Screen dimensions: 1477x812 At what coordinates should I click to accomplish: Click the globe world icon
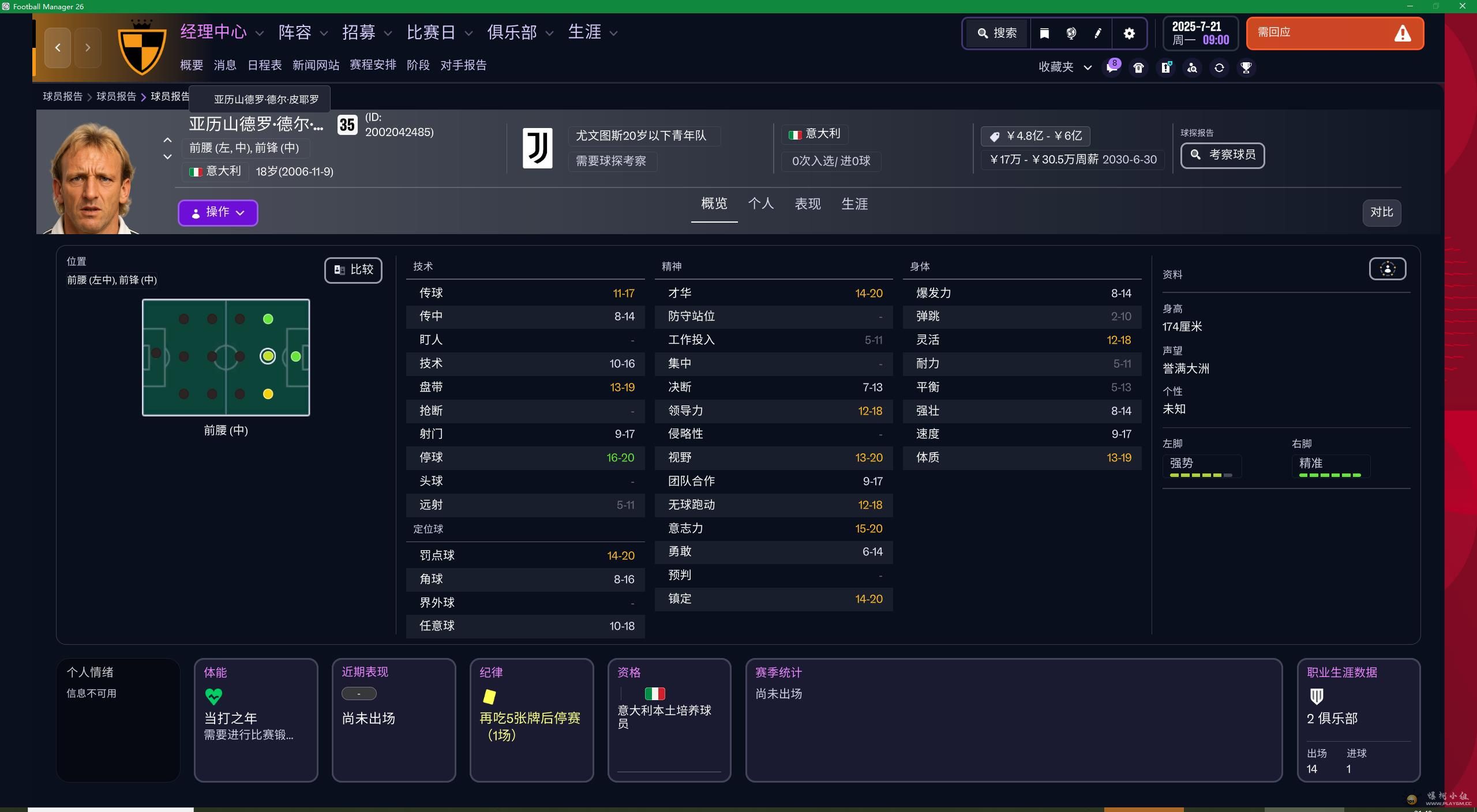click(1071, 33)
